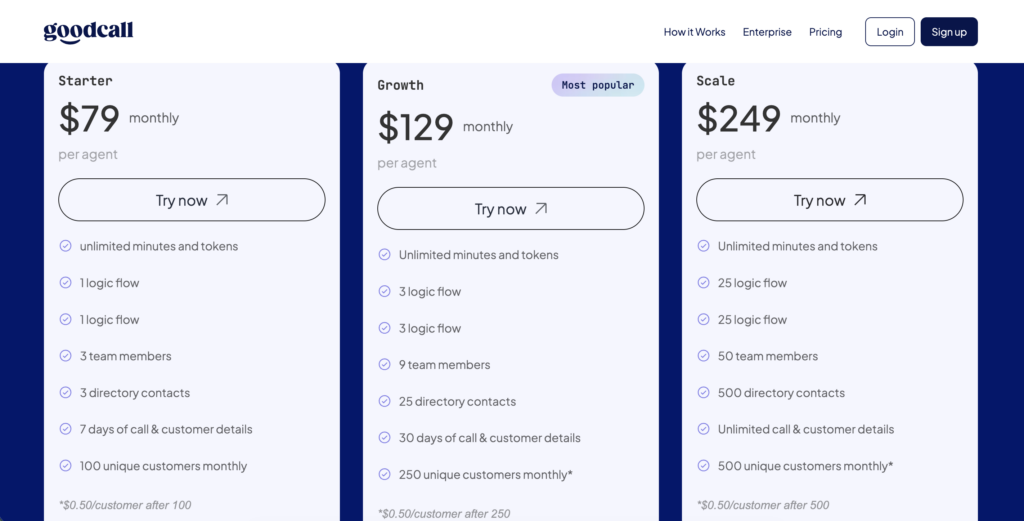1024x521 pixels.
Task: Click the Growth plan title
Action: [400, 85]
